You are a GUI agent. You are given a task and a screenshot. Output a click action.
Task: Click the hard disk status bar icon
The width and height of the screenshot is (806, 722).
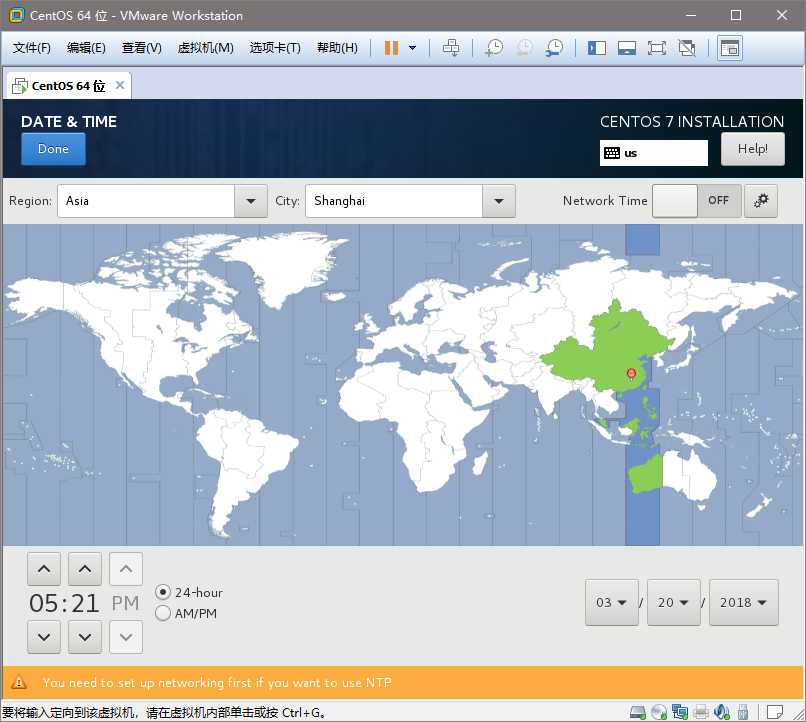[638, 712]
